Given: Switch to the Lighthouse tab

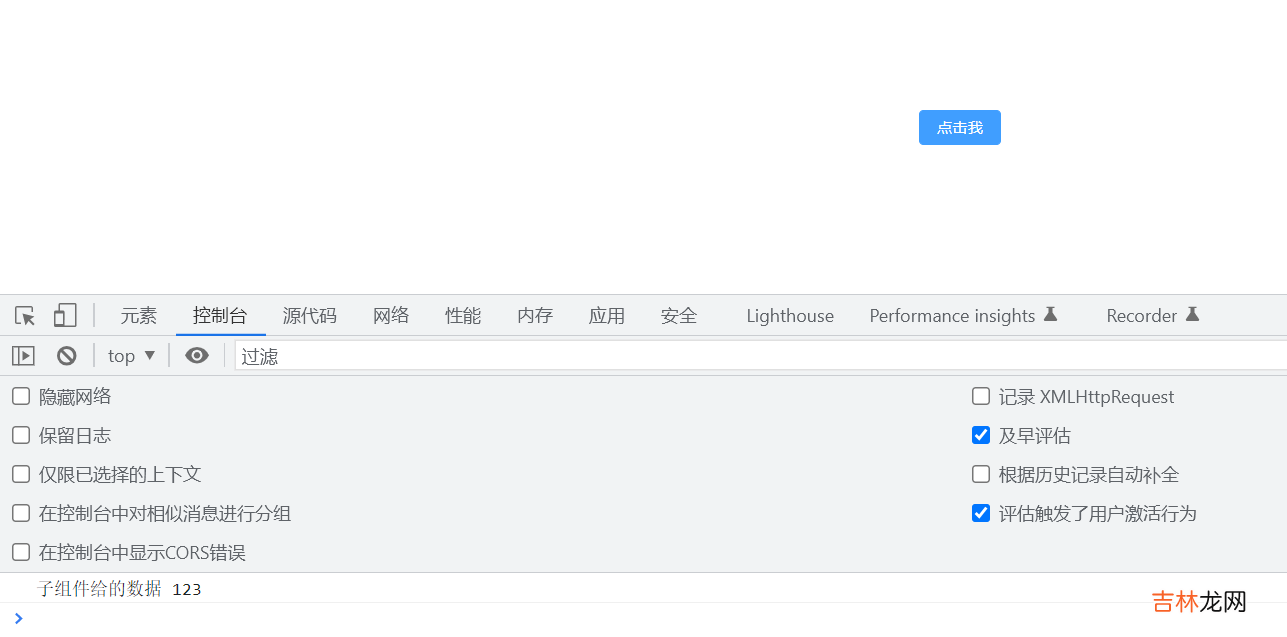Looking at the screenshot, I should (790, 316).
